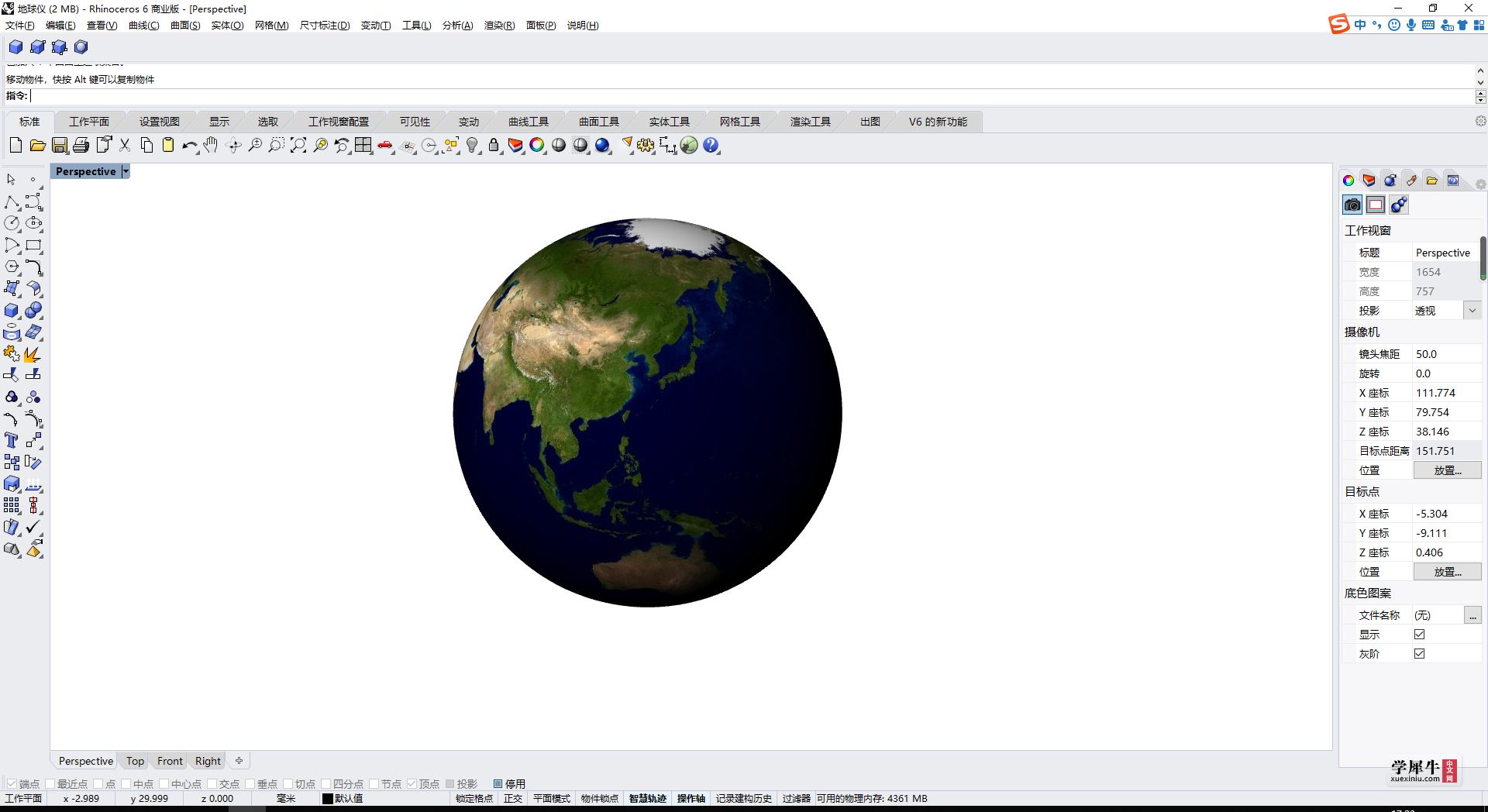Open the 渲染(R) menu
The height and width of the screenshot is (812, 1488).
(x=499, y=26)
